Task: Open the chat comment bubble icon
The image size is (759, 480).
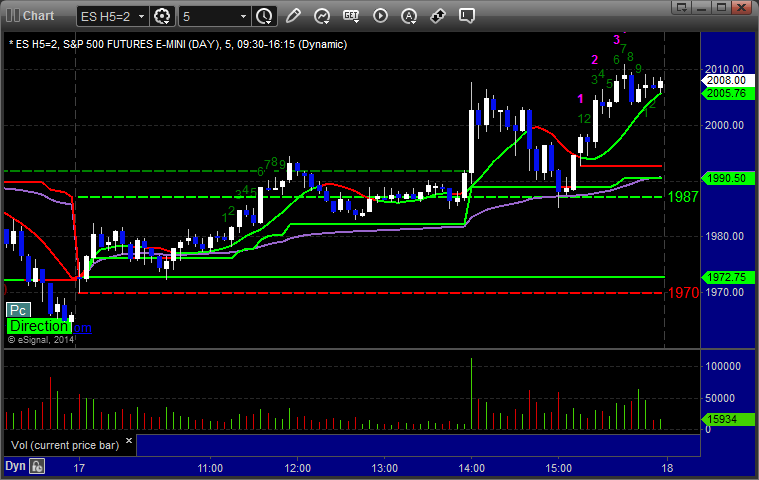Action: tap(468, 16)
